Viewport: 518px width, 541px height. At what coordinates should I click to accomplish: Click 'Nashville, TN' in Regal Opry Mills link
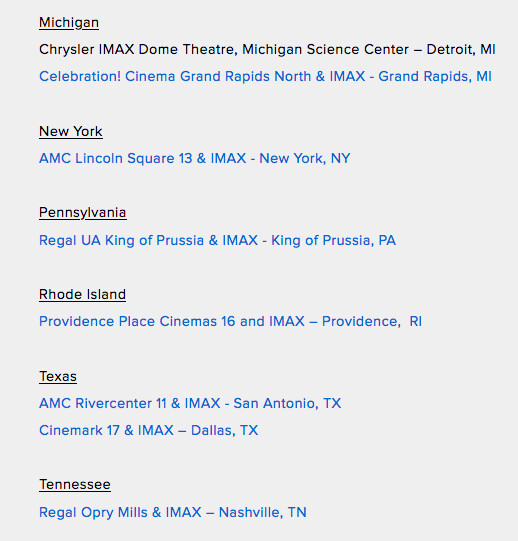pyautogui.click(x=263, y=512)
